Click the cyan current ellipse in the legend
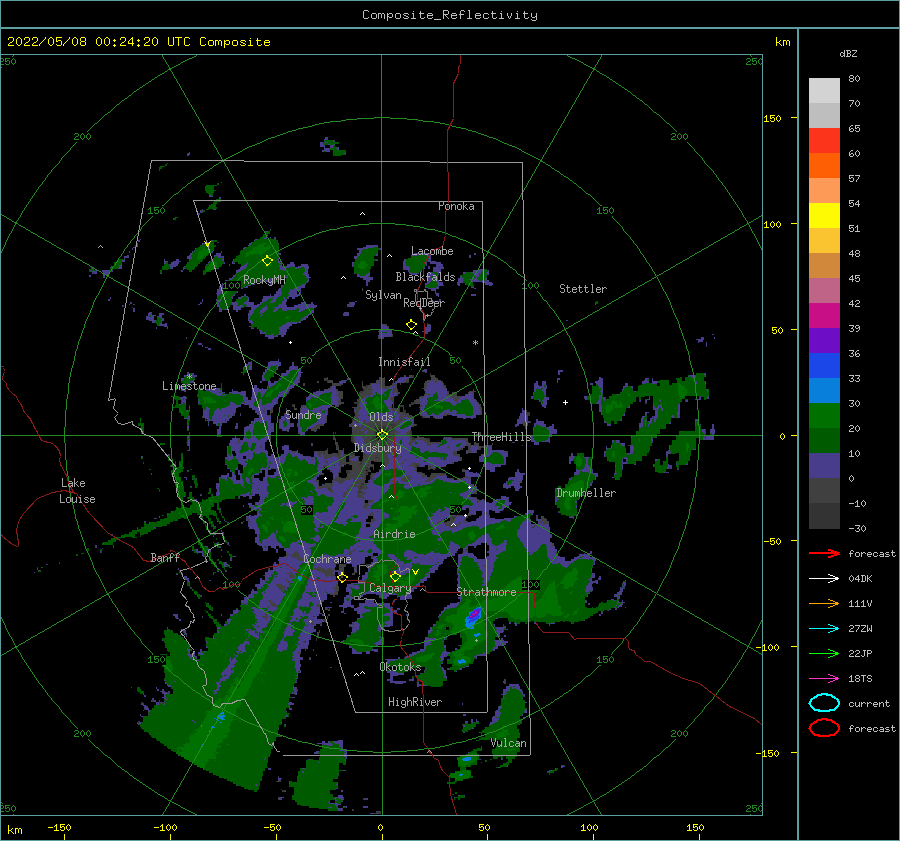 pyautogui.click(x=824, y=703)
